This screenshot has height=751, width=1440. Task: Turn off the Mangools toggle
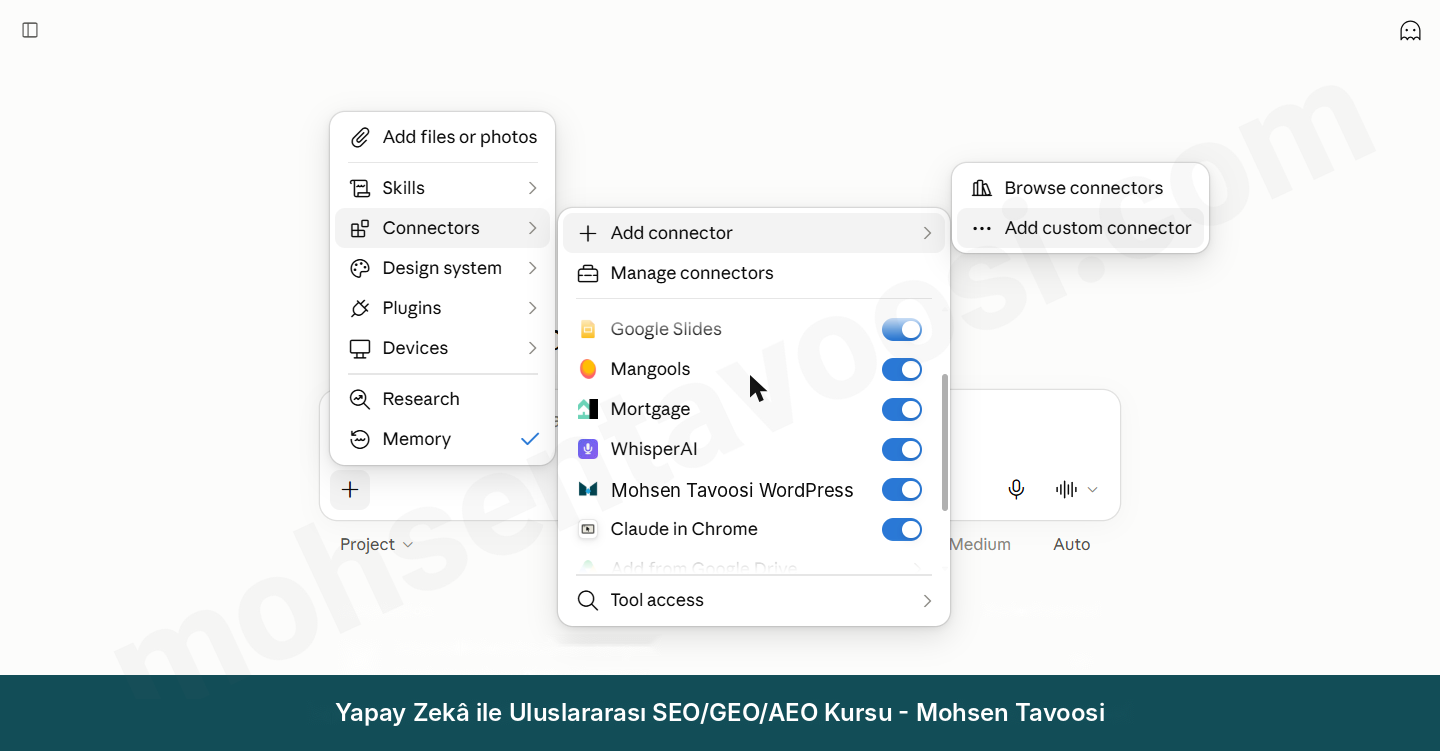click(902, 369)
